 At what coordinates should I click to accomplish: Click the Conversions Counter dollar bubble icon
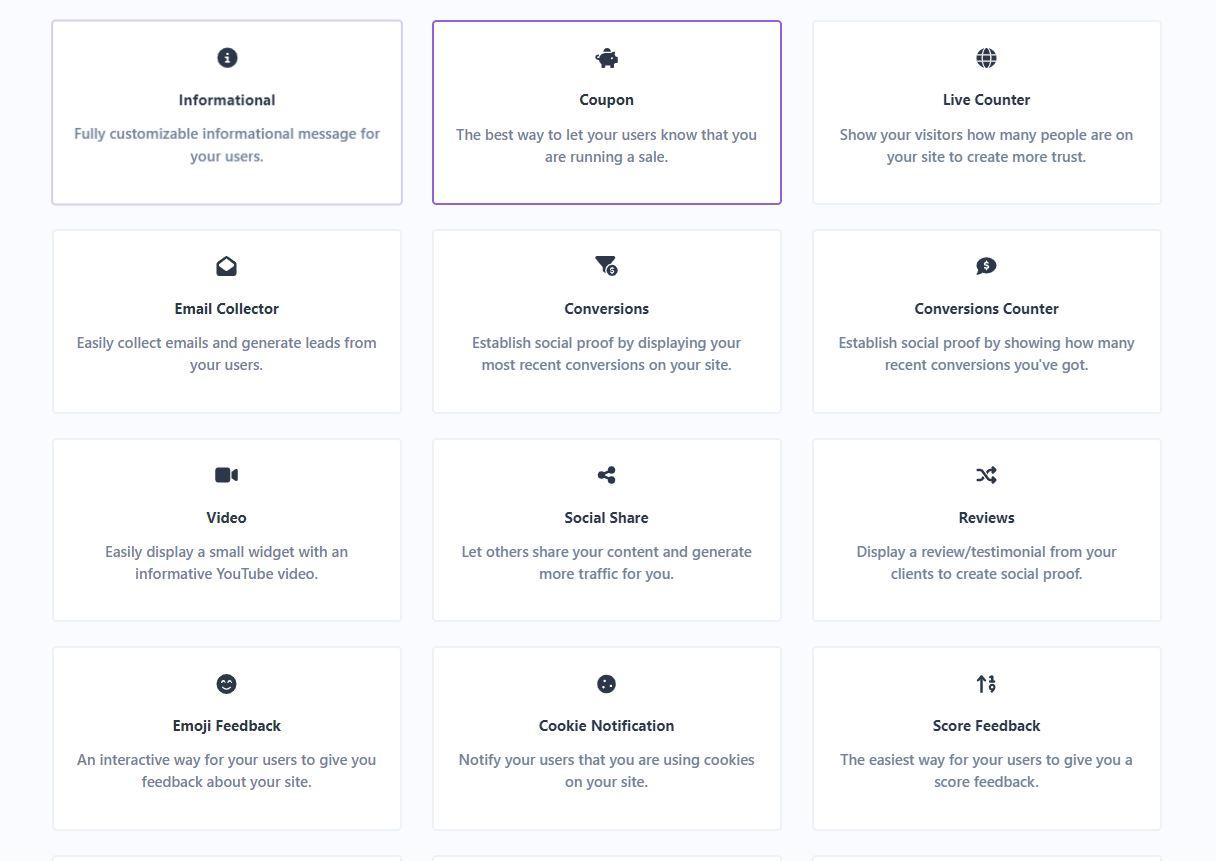point(986,266)
